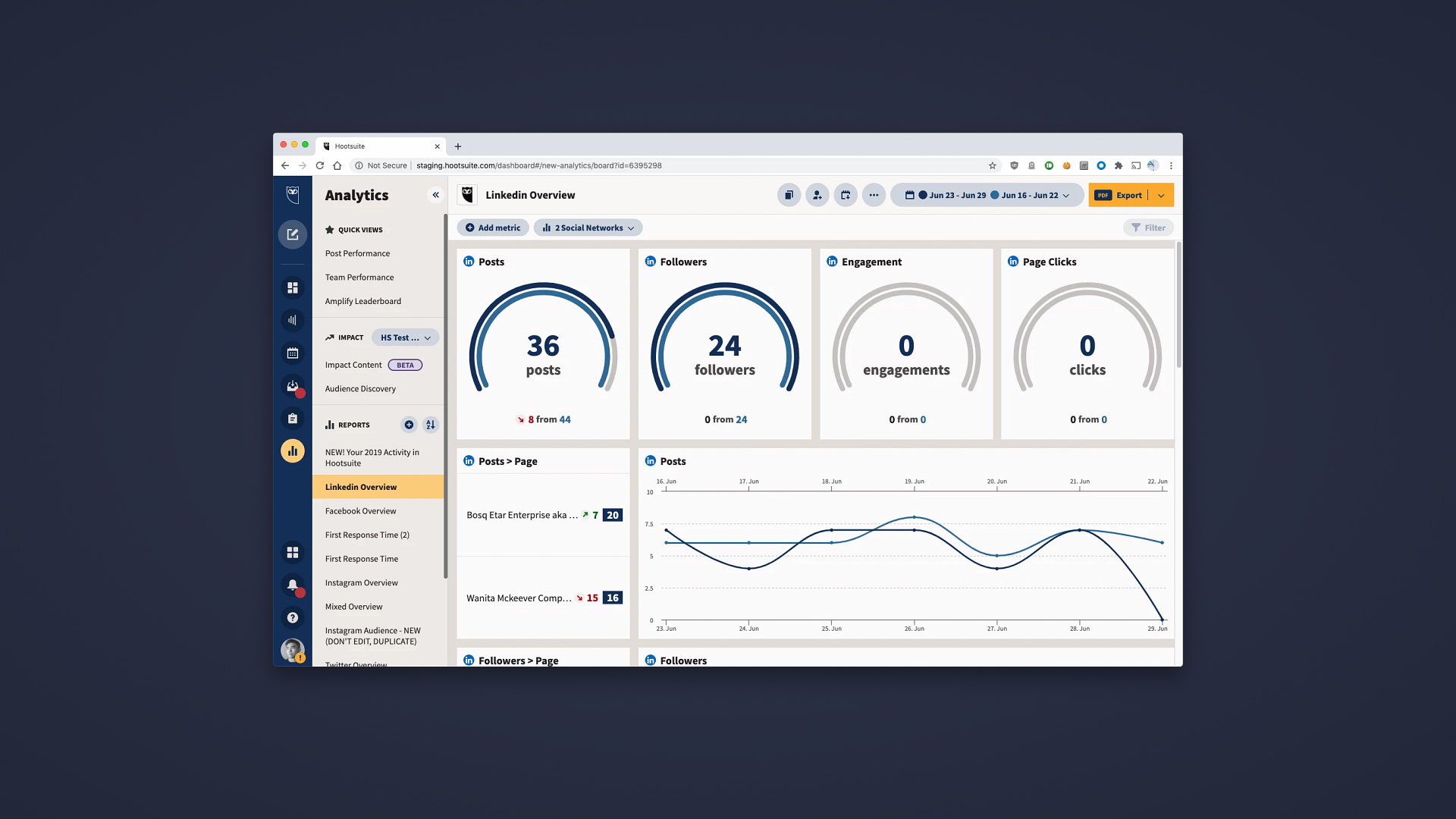Open the share board member icon
This screenshot has height=819, width=1456.
coord(817,195)
